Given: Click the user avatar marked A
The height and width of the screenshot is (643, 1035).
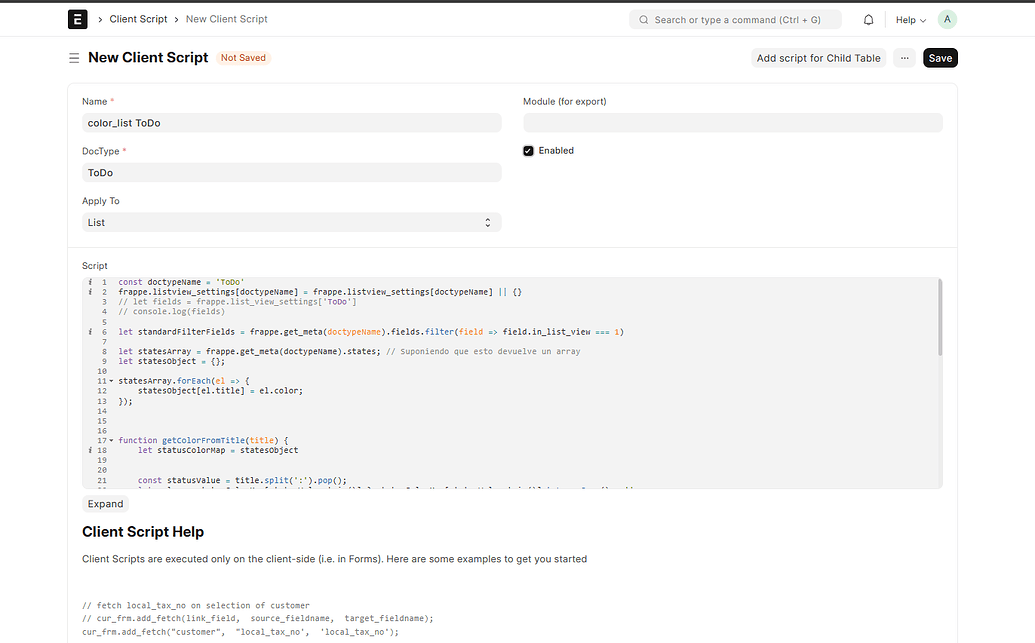Looking at the screenshot, I should (x=946, y=19).
